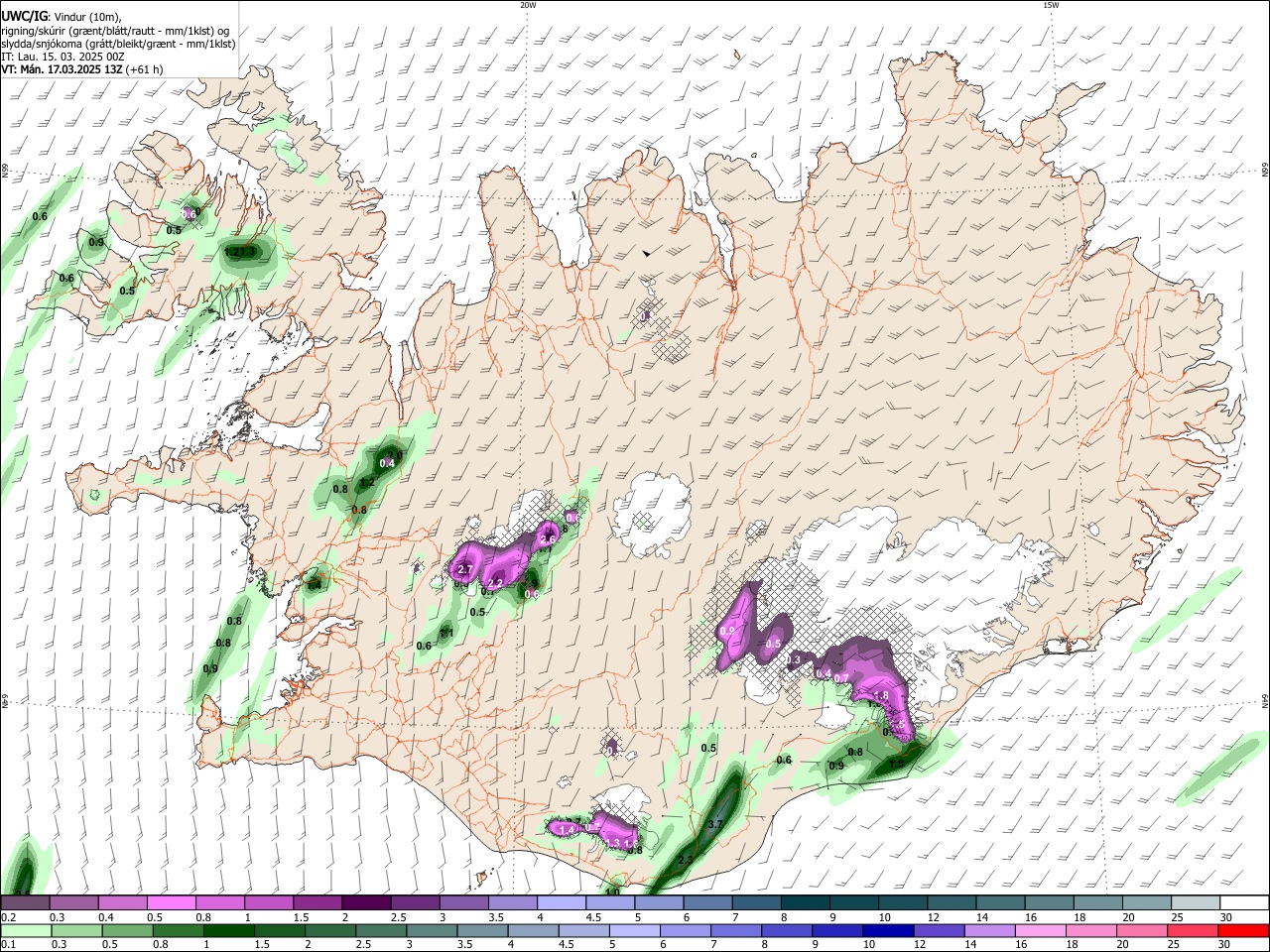Pick the dark teal 10 swatch, upper legend row
Image resolution: width=1270 pixels, height=952 pixels.
904,903
